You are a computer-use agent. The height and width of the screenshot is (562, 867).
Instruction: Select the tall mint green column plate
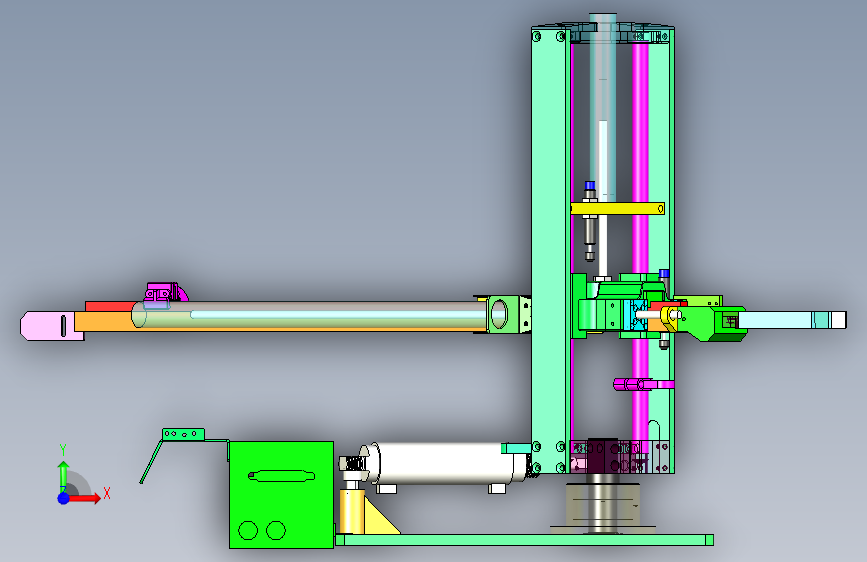549,249
